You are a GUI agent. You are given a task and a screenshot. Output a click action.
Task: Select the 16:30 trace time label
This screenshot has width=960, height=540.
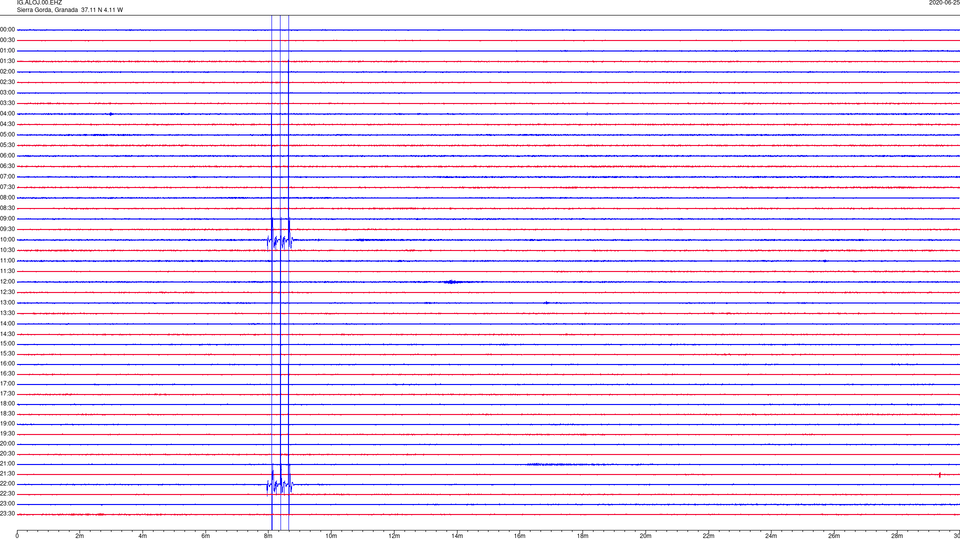[7, 373]
